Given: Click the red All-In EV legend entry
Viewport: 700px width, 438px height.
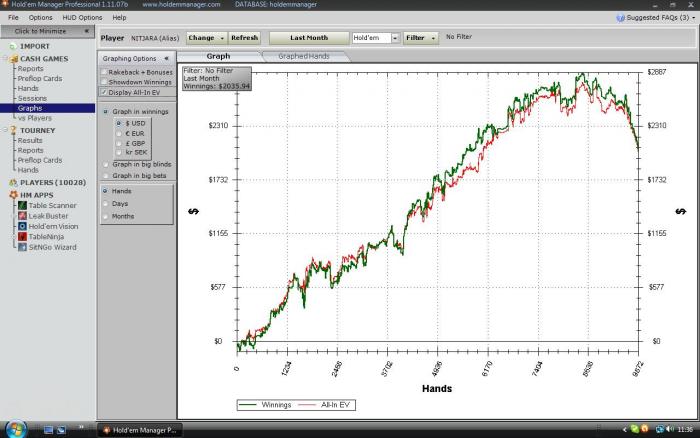Looking at the screenshot, I should tap(324, 405).
